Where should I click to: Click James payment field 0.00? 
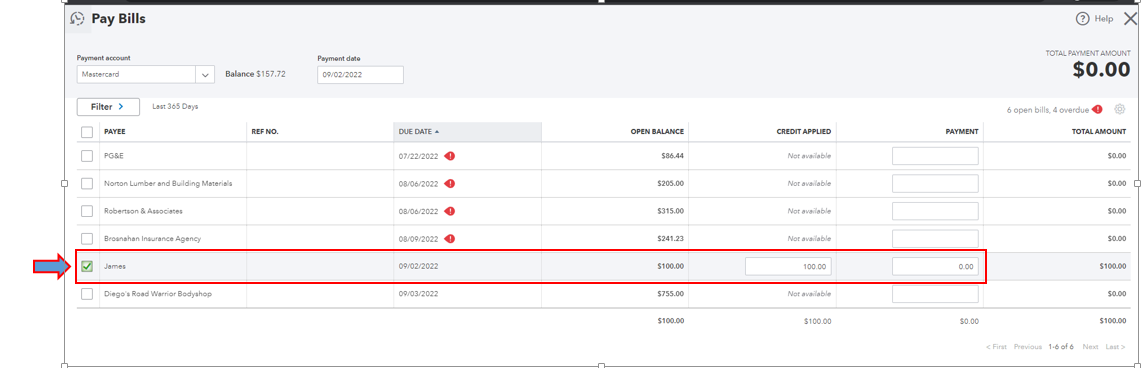click(935, 266)
